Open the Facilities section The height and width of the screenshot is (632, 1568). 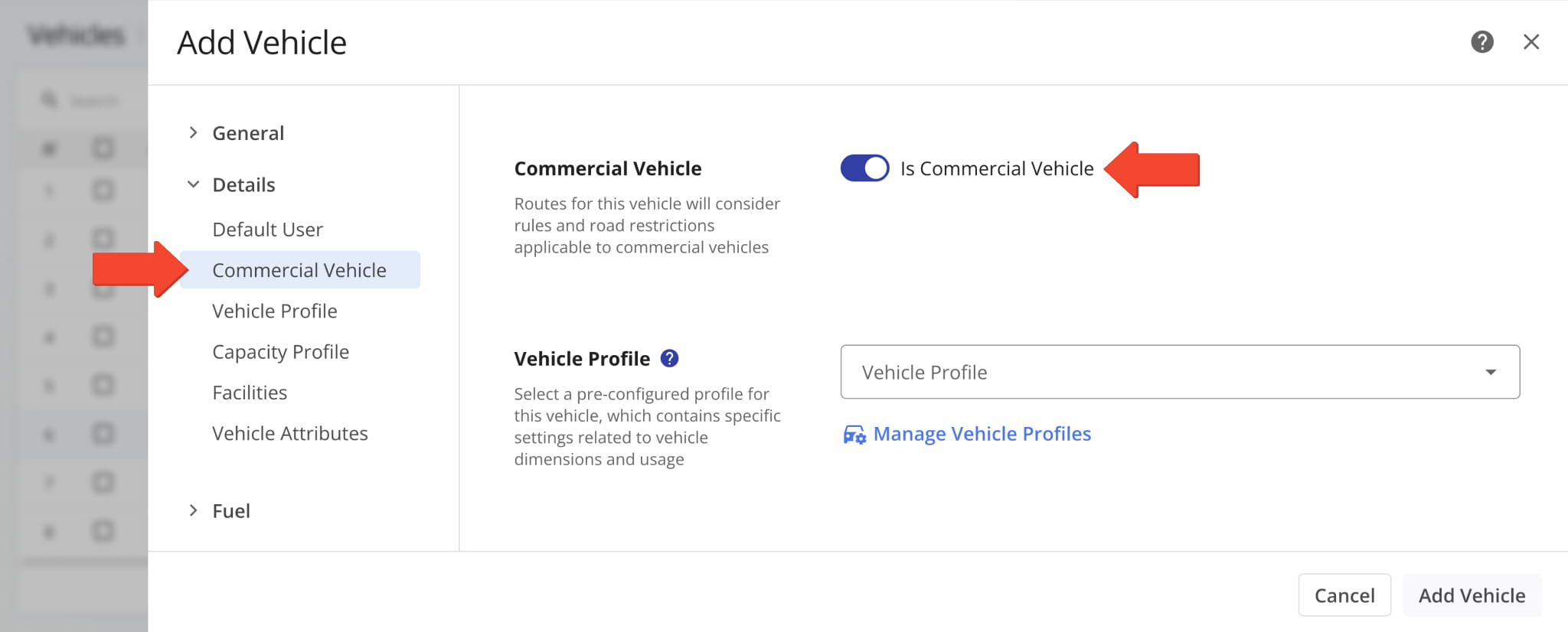pyautogui.click(x=250, y=393)
